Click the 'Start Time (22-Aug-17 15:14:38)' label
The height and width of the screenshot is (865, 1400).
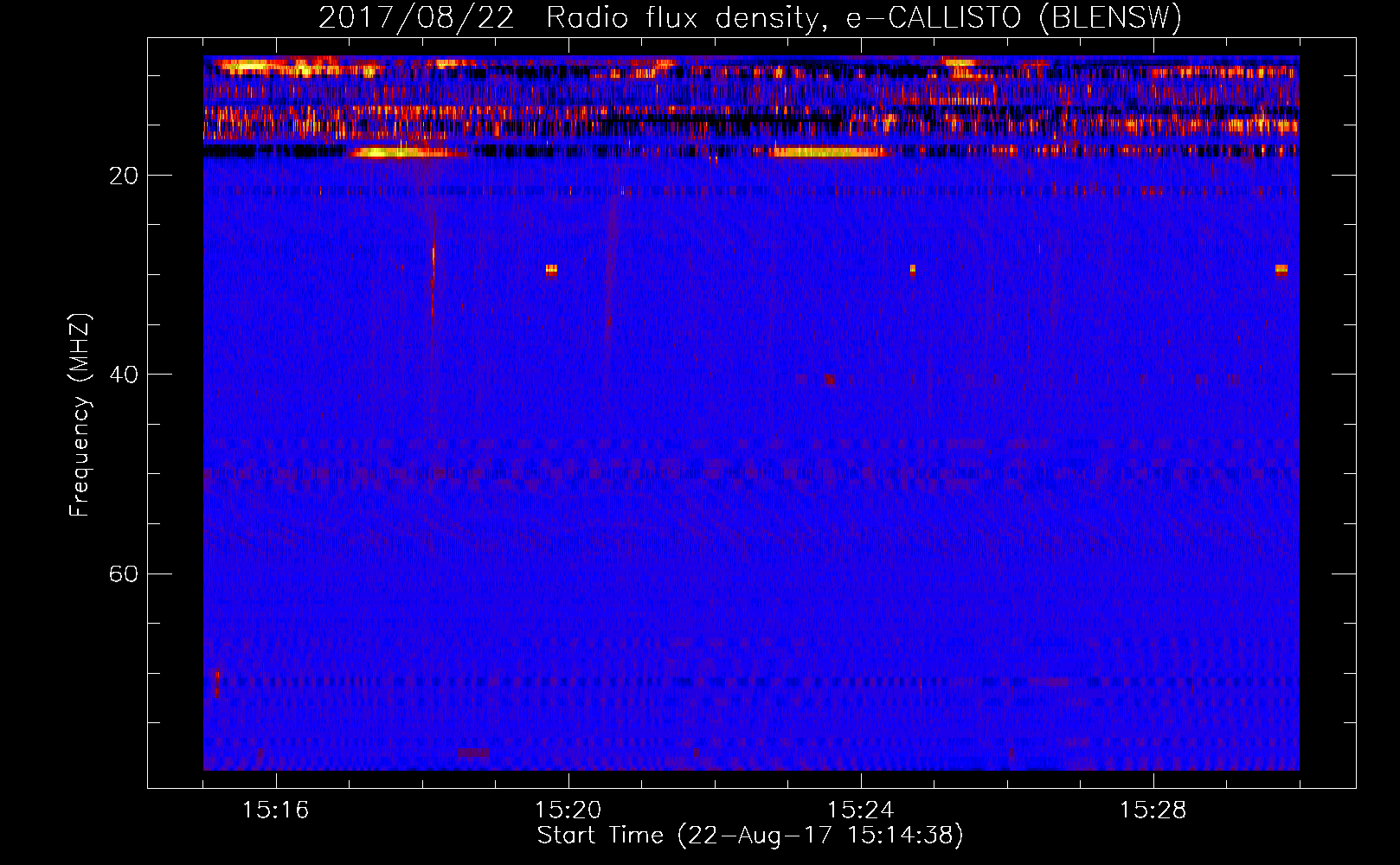[750, 836]
